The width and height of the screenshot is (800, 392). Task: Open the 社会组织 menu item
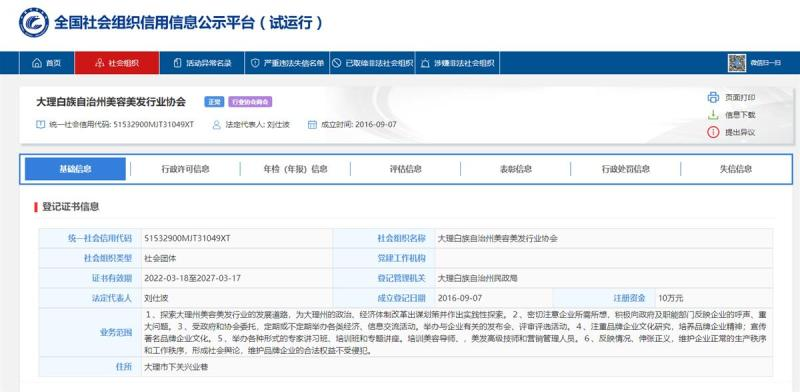coord(117,63)
